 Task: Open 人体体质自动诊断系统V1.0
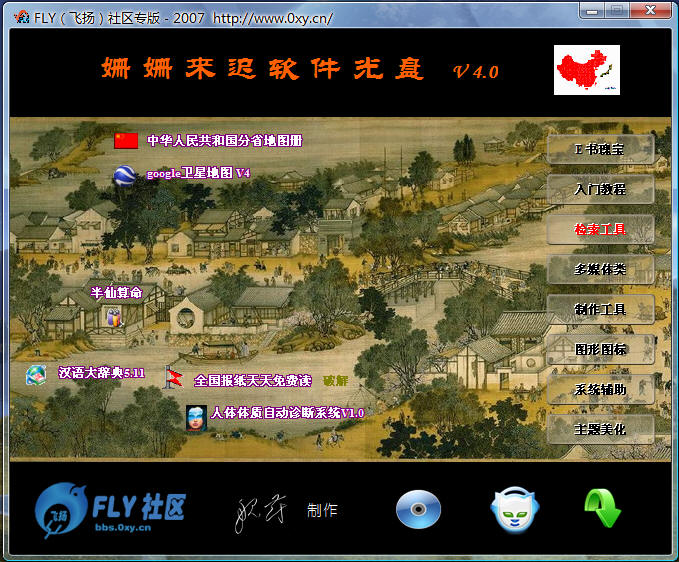tap(288, 413)
